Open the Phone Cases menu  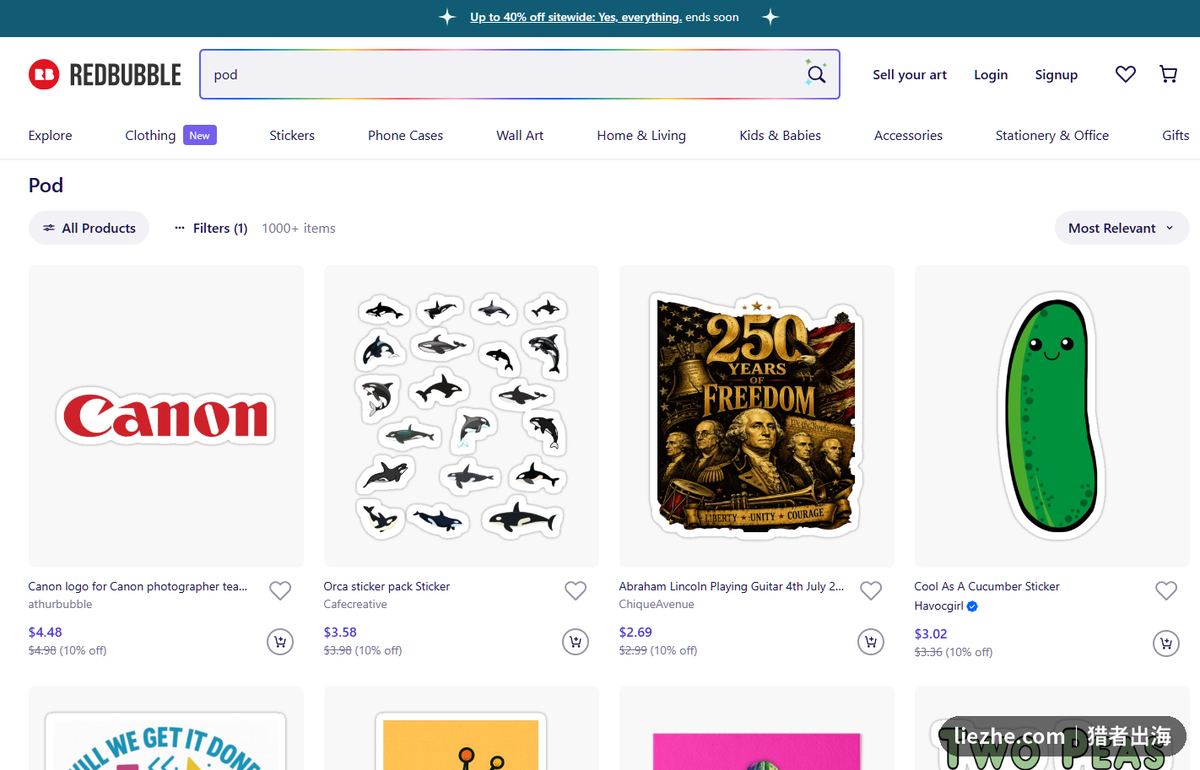point(405,135)
